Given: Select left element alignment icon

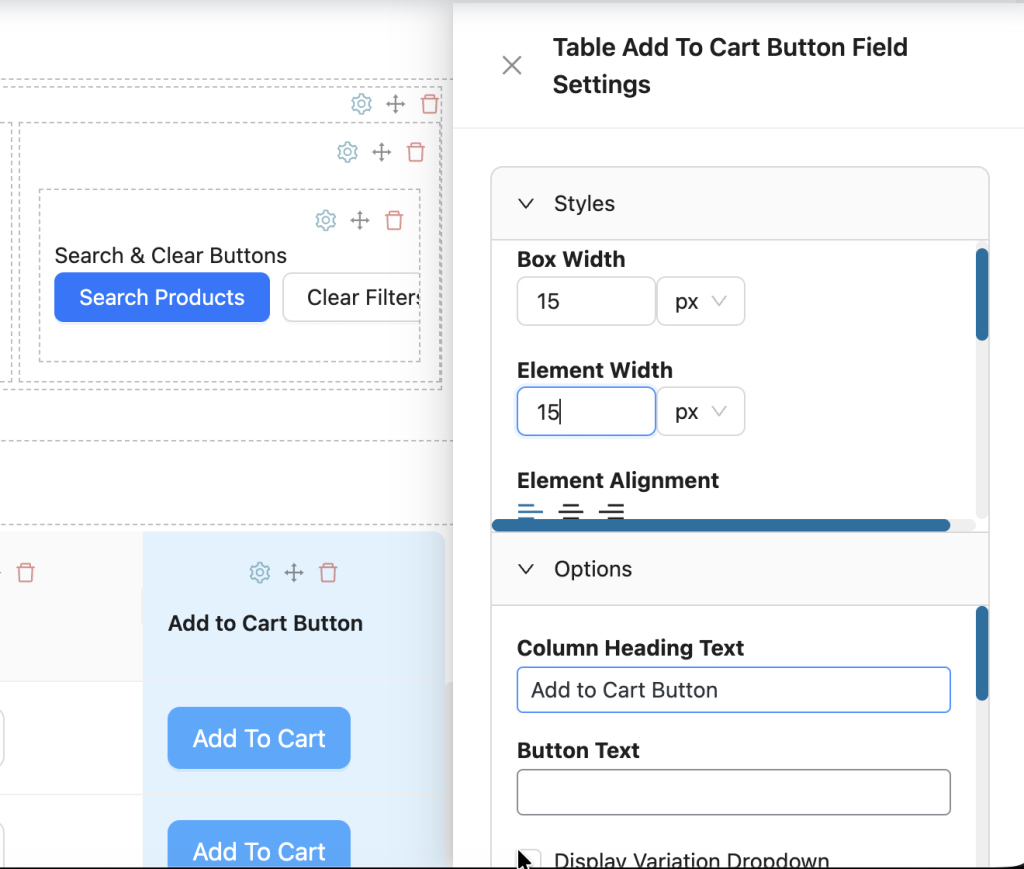Looking at the screenshot, I should tap(530, 511).
